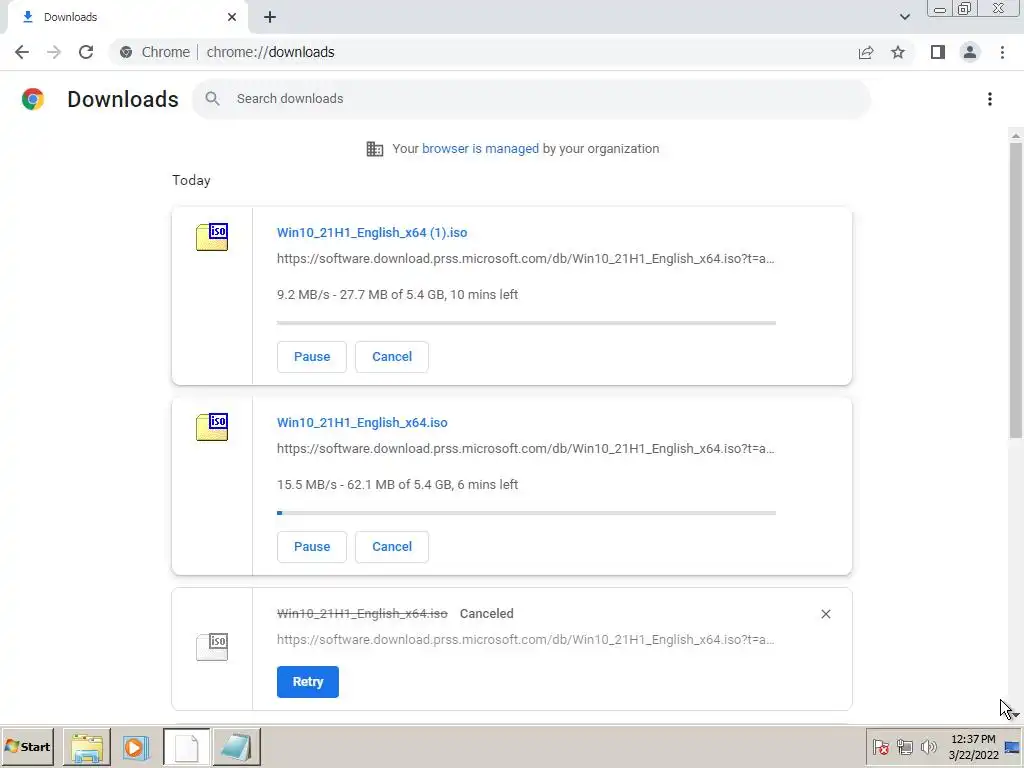The height and width of the screenshot is (768, 1024).
Task: Open the 'browser is managed' link
Action: (x=481, y=149)
